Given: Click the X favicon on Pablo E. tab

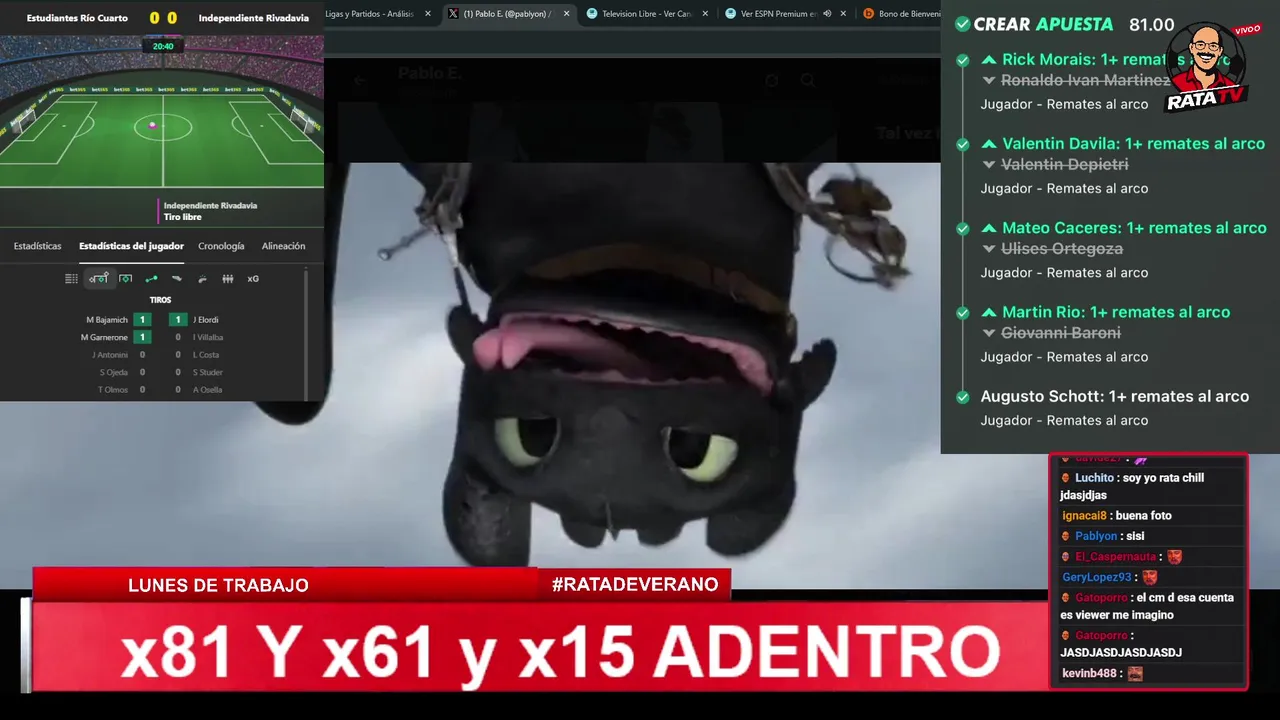Looking at the screenshot, I should [x=453, y=14].
